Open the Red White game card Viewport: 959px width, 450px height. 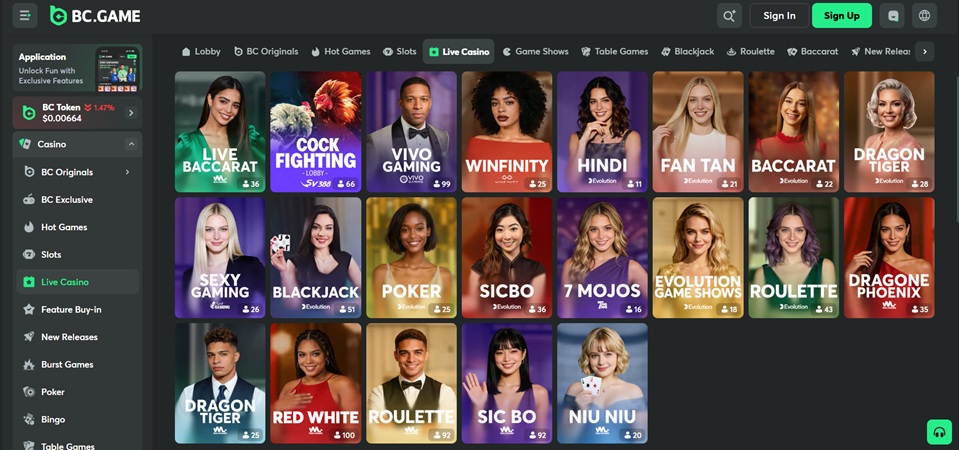click(x=316, y=383)
